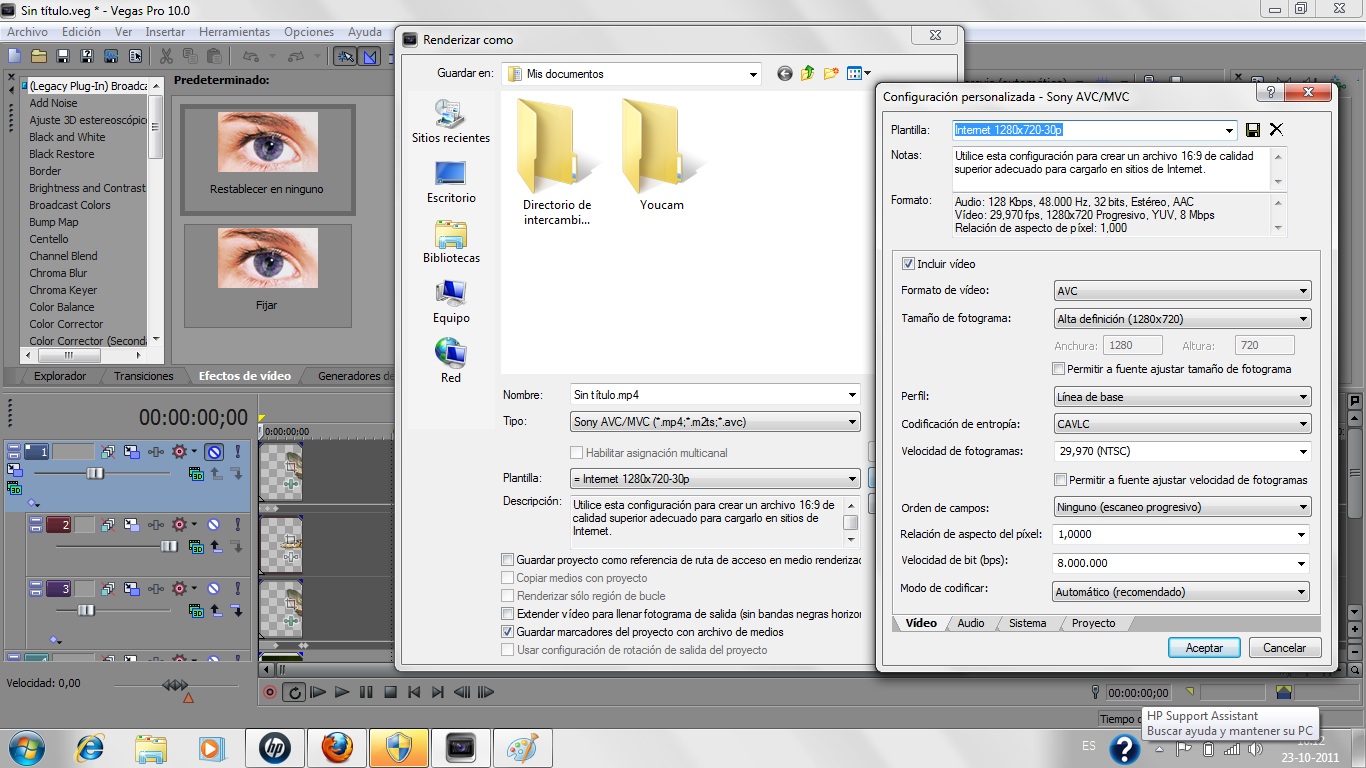Screen dimensions: 1366x768
Task: Click the Save disk icon in Vegas toolbar
Action: (x=63, y=56)
